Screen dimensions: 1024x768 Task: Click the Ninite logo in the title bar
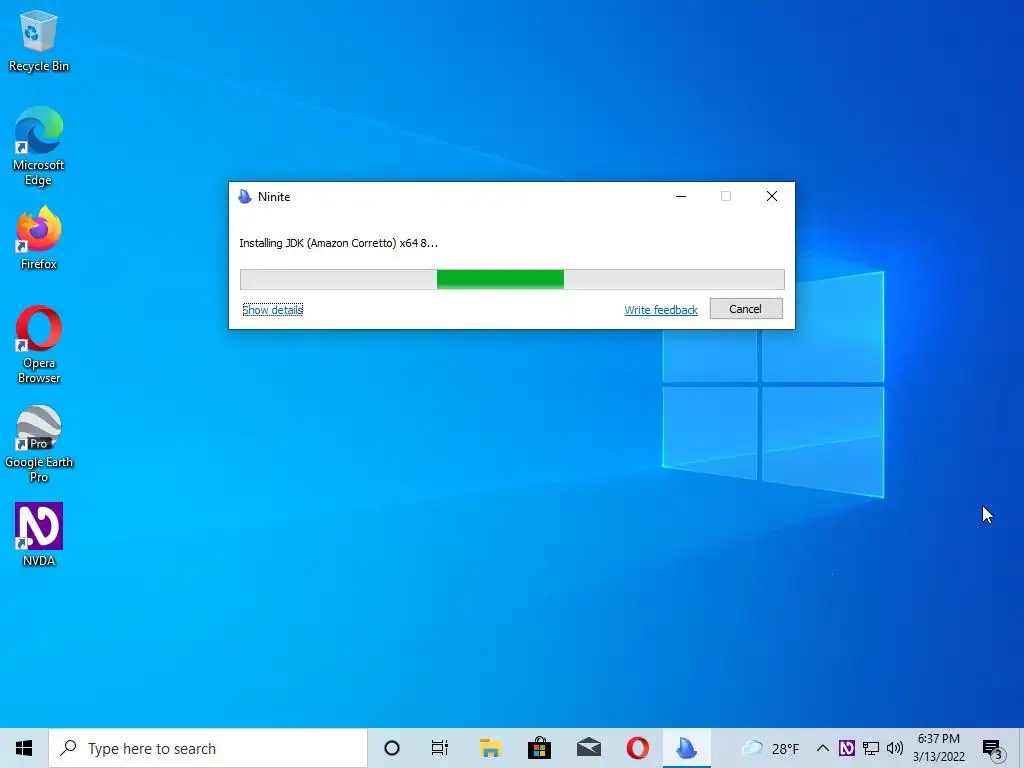pos(245,197)
